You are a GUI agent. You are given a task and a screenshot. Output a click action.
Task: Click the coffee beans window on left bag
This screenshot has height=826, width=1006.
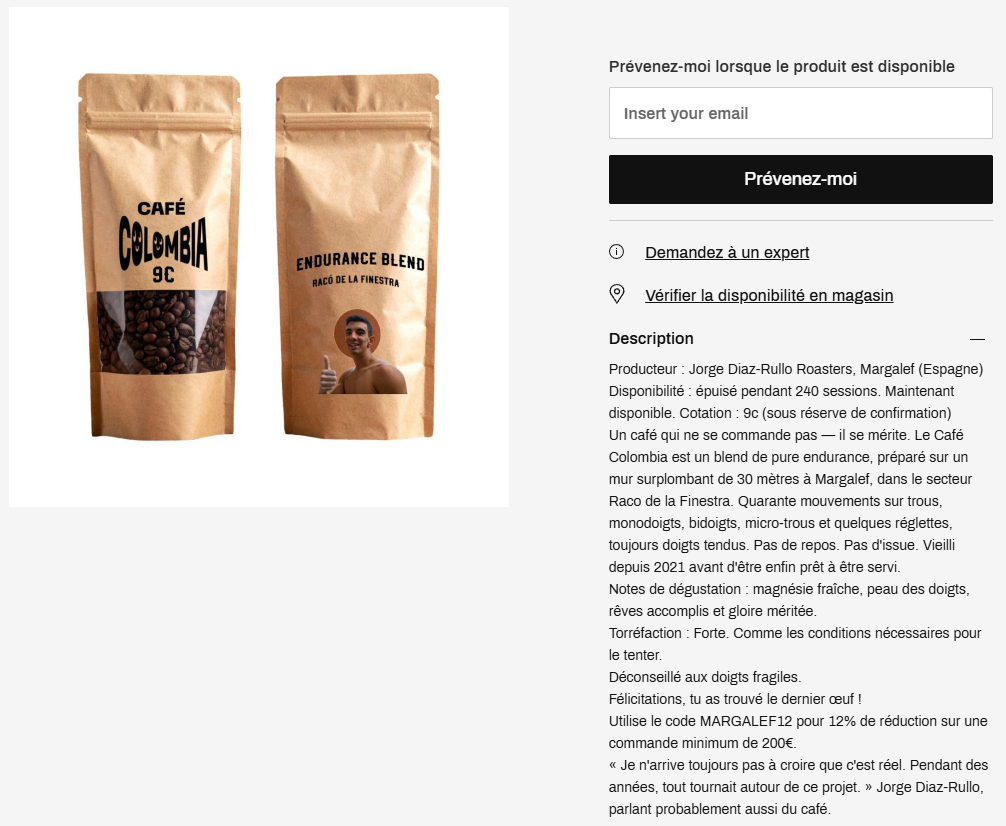pyautogui.click(x=162, y=331)
